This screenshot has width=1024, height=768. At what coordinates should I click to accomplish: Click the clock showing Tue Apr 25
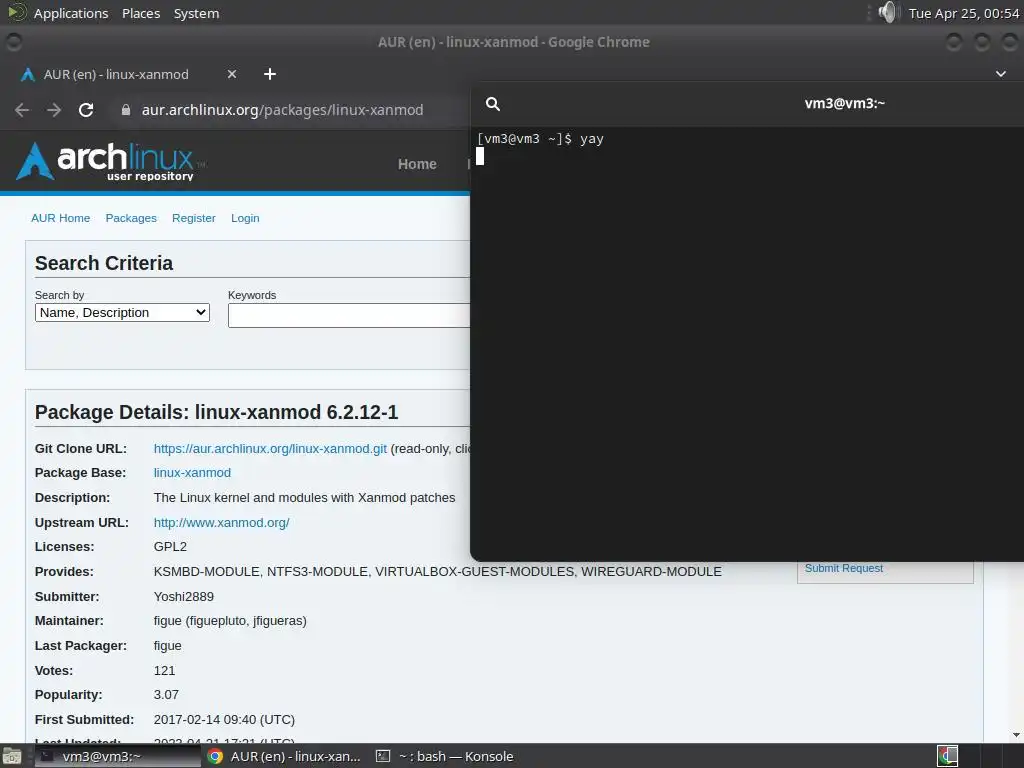pyautogui.click(x=963, y=13)
